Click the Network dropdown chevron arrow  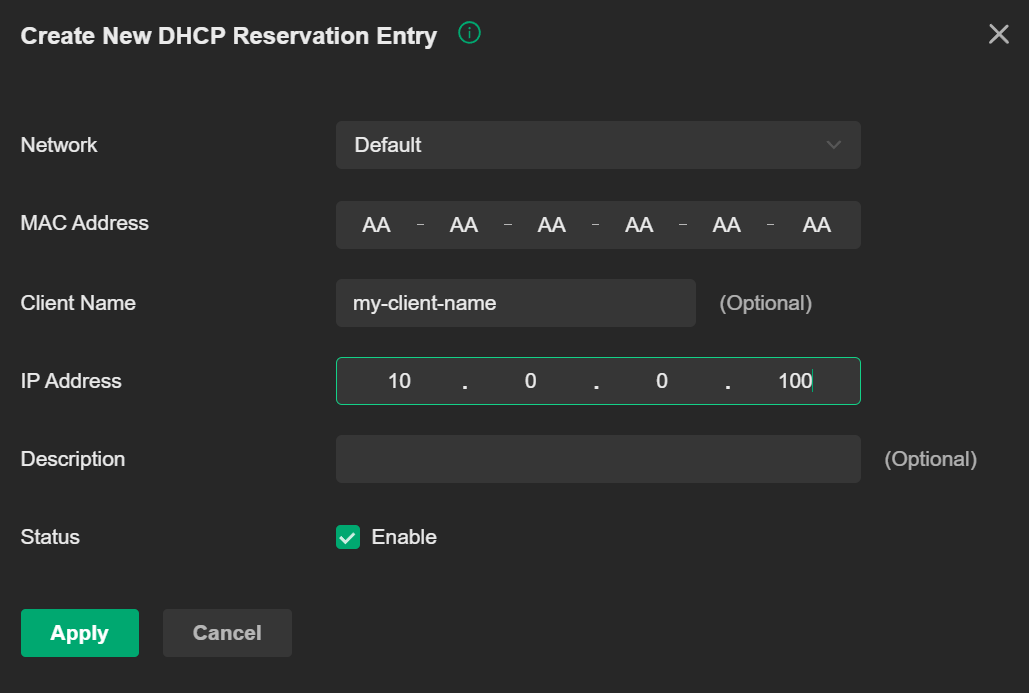pos(833,145)
